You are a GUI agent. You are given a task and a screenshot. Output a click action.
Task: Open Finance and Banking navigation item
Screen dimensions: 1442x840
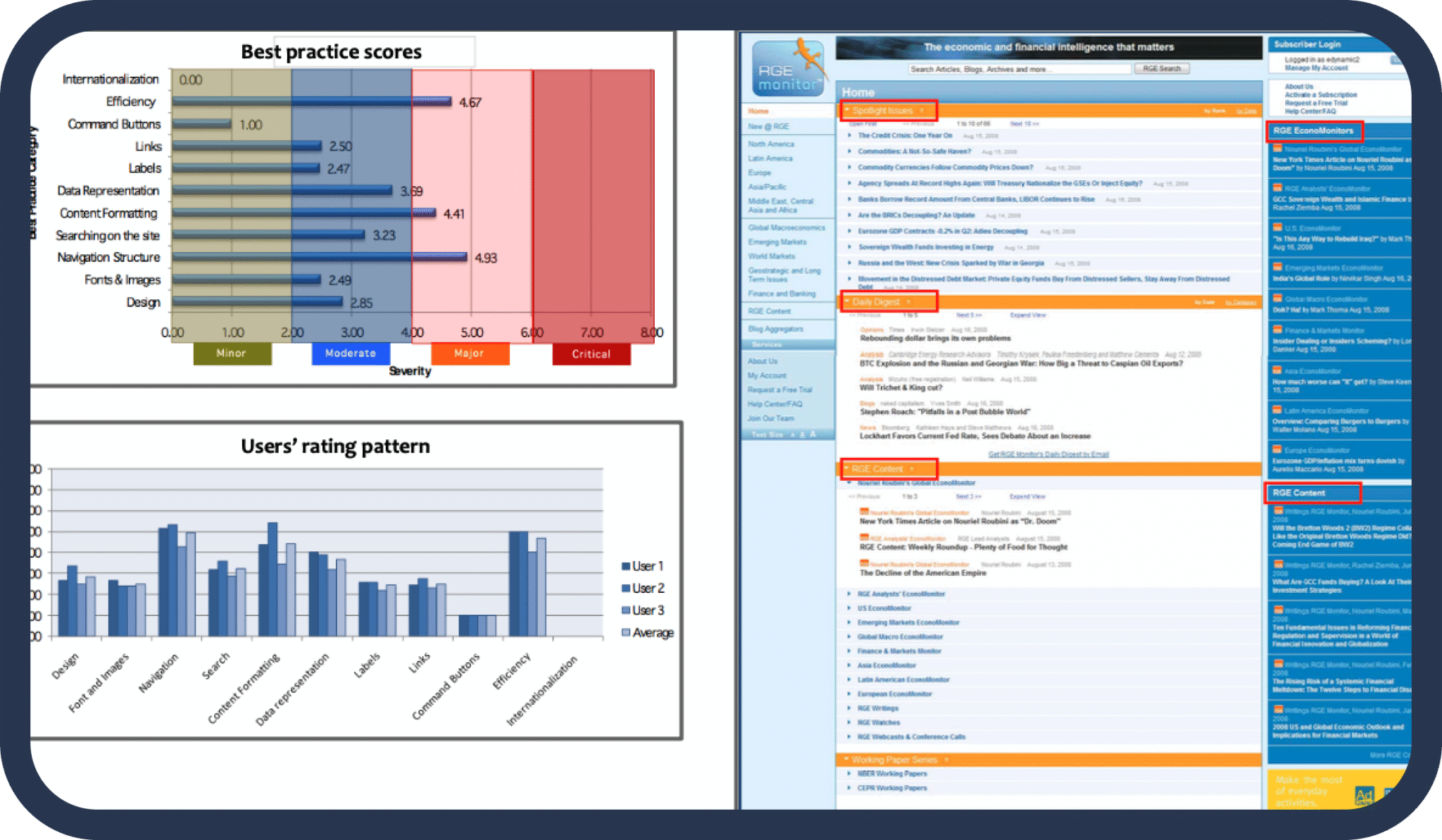click(782, 294)
